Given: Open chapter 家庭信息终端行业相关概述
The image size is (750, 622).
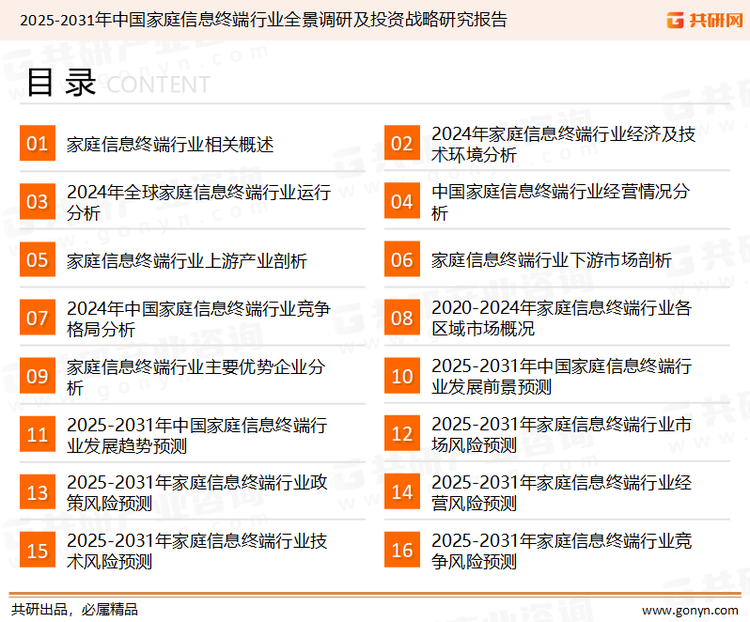Looking at the screenshot, I should (170, 145).
